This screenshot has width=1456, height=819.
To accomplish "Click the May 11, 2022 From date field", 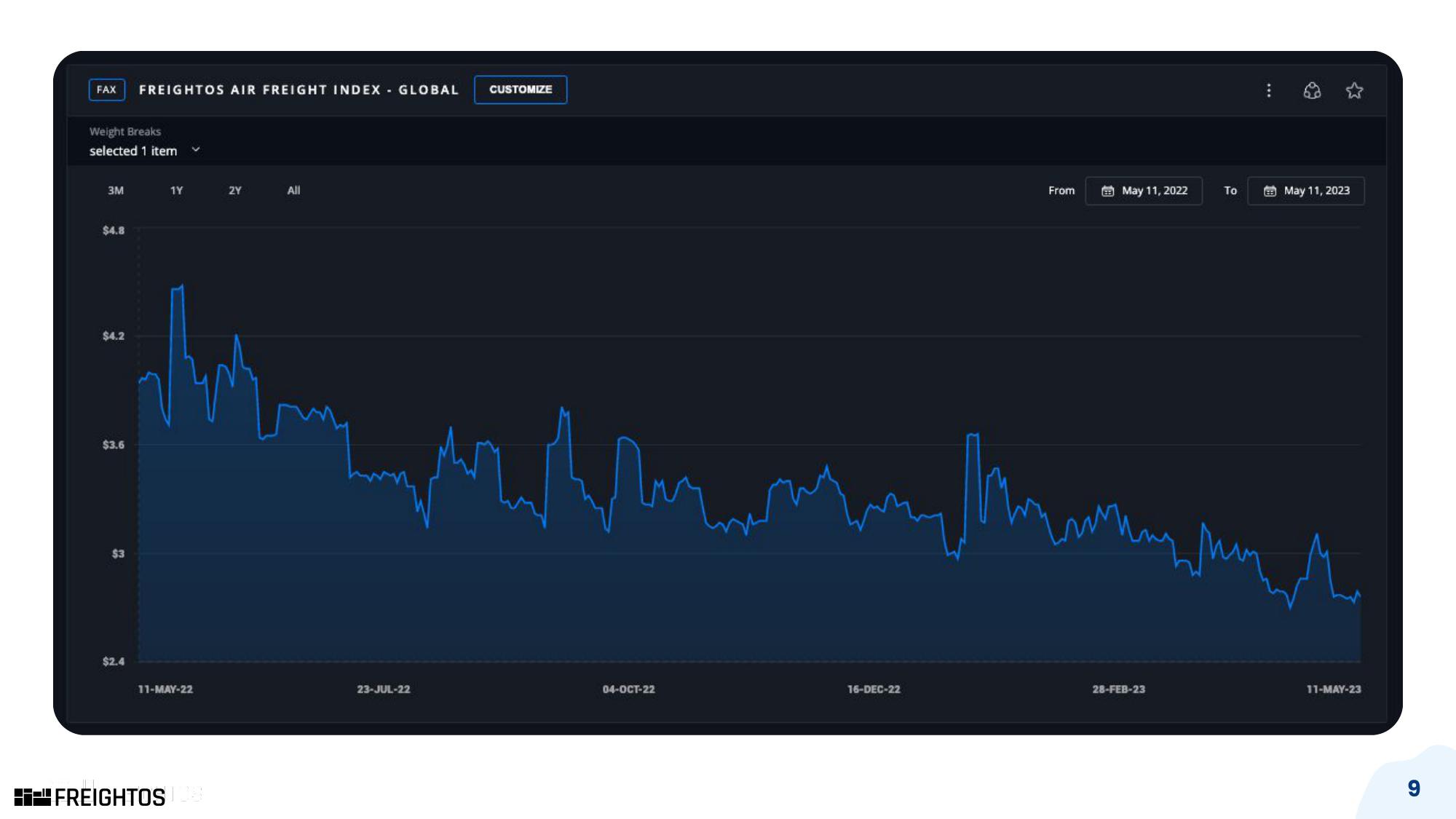I will (x=1144, y=190).
